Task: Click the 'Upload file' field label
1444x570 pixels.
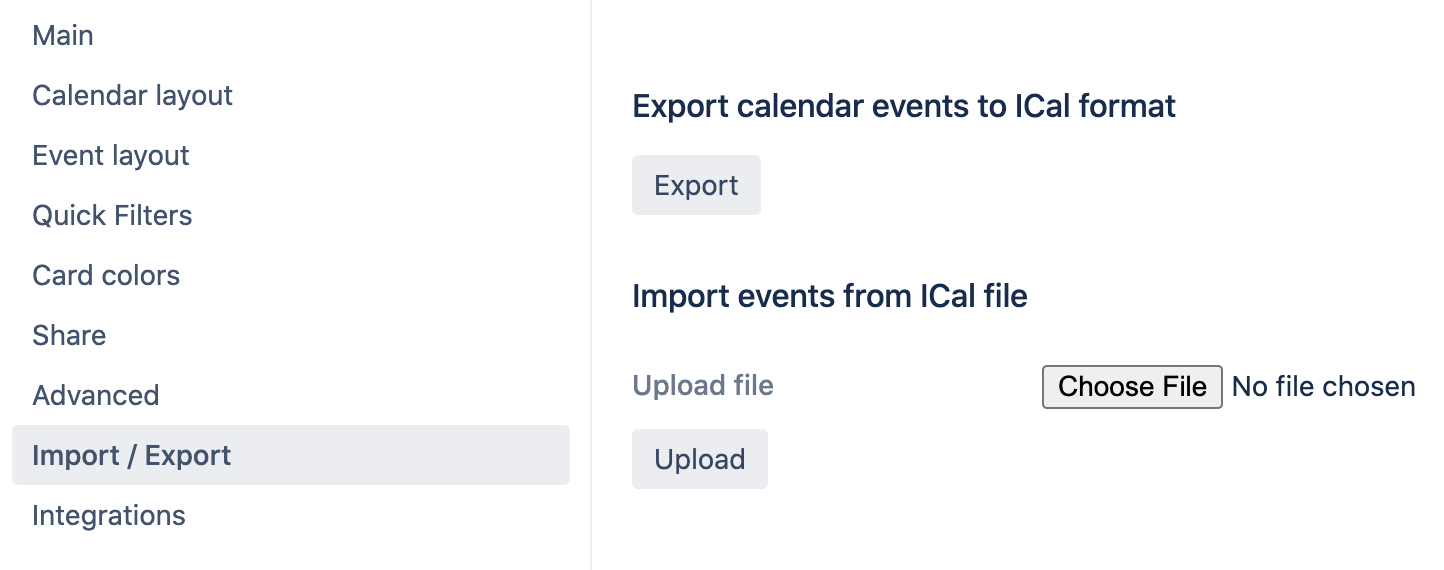Action: coord(703,386)
